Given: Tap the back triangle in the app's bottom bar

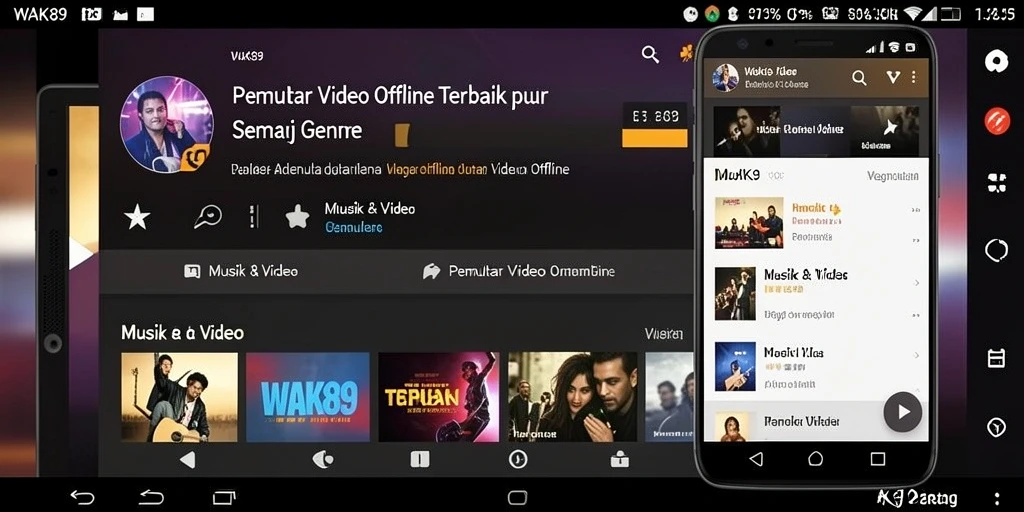Looking at the screenshot, I should (x=187, y=460).
